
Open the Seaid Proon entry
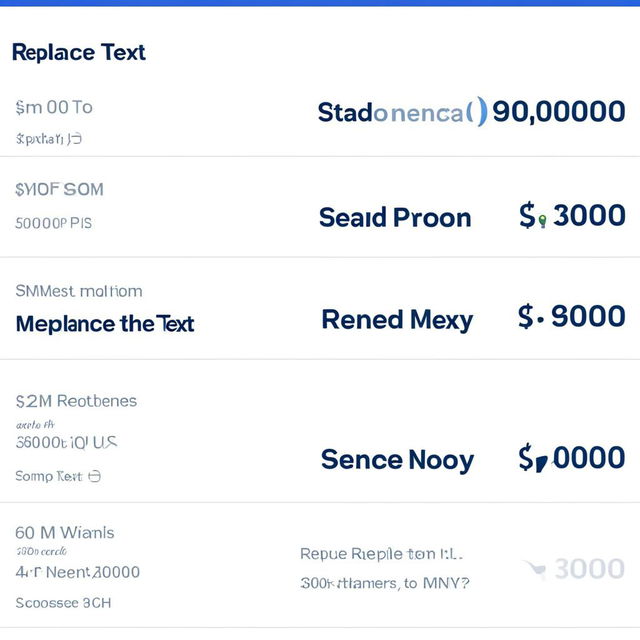tap(395, 217)
